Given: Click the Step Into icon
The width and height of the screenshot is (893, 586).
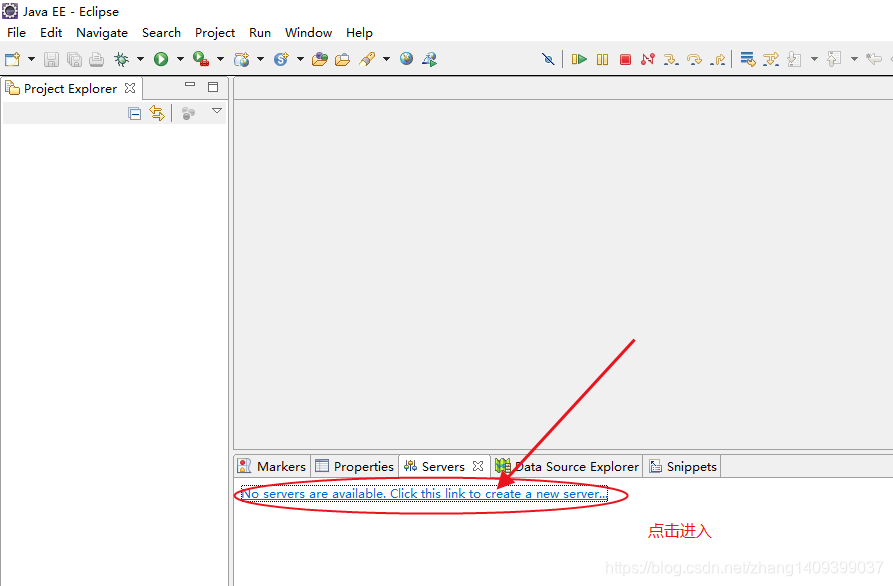Looking at the screenshot, I should click(671, 59).
